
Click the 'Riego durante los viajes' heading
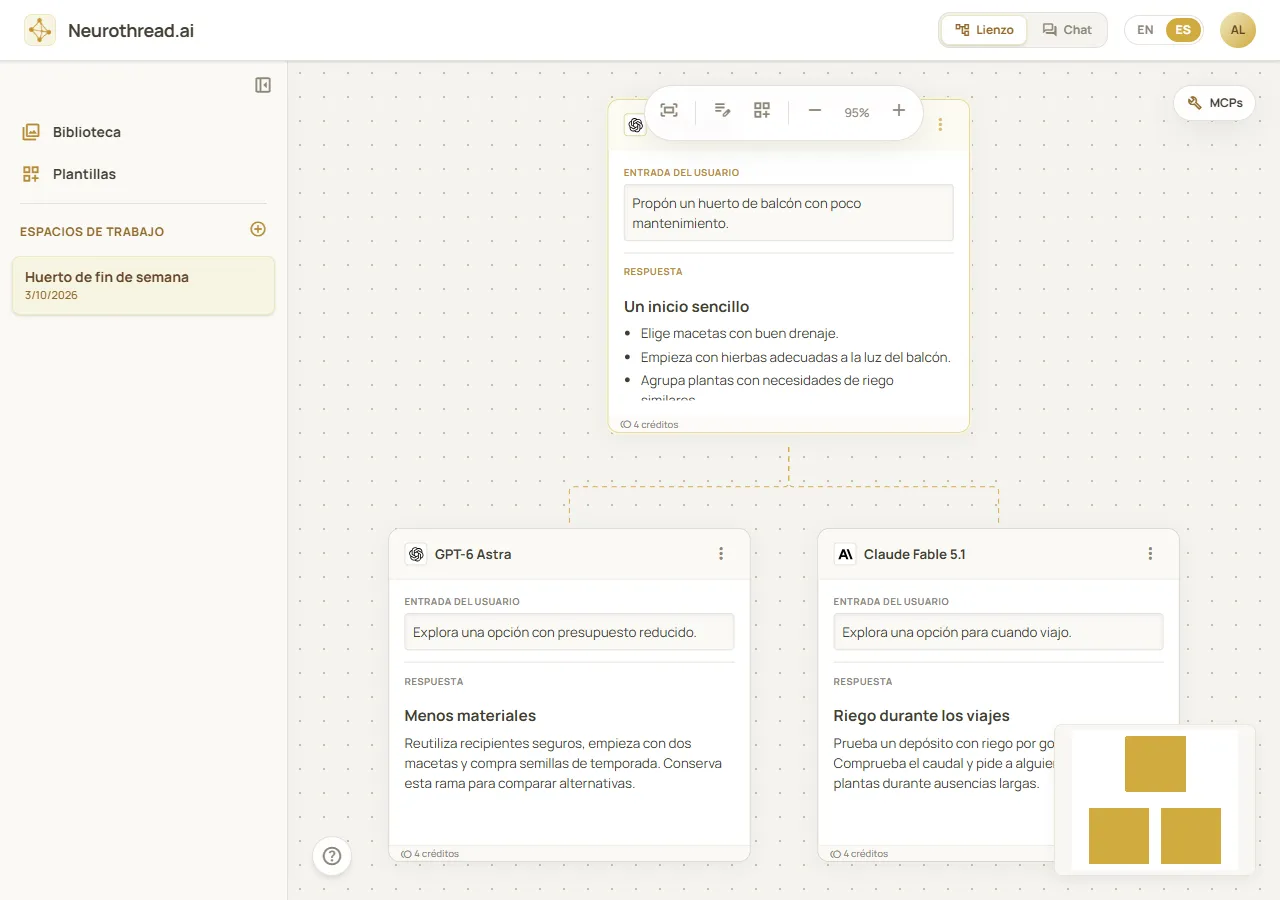click(x=922, y=716)
